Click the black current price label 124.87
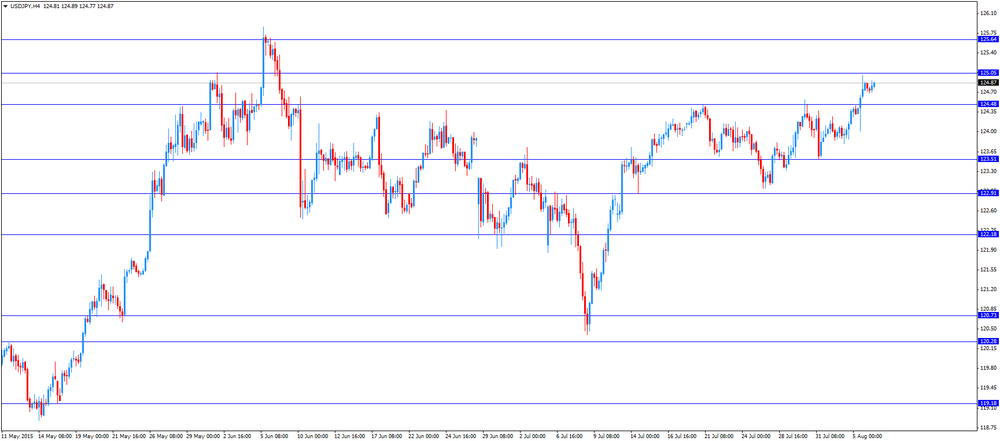The height and width of the screenshot is (441, 1000). point(988,83)
